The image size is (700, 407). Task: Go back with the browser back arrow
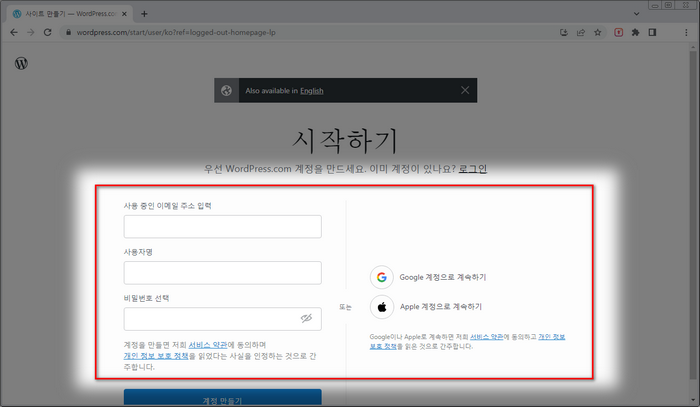tap(14, 32)
